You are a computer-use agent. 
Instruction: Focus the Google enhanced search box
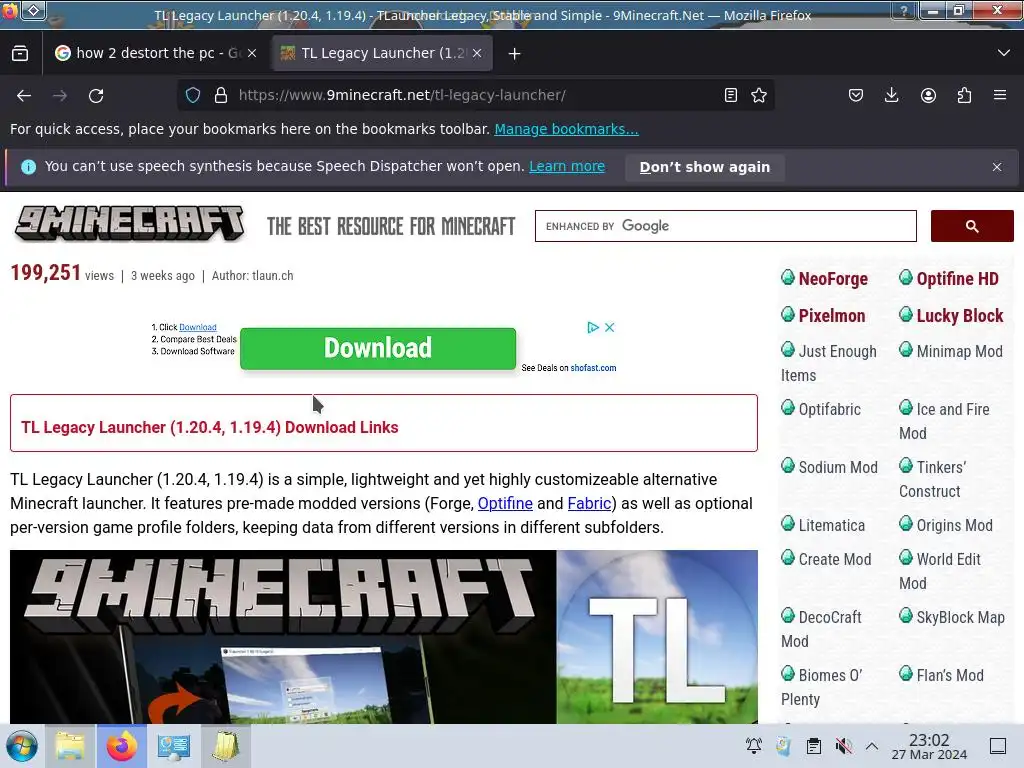(x=726, y=226)
